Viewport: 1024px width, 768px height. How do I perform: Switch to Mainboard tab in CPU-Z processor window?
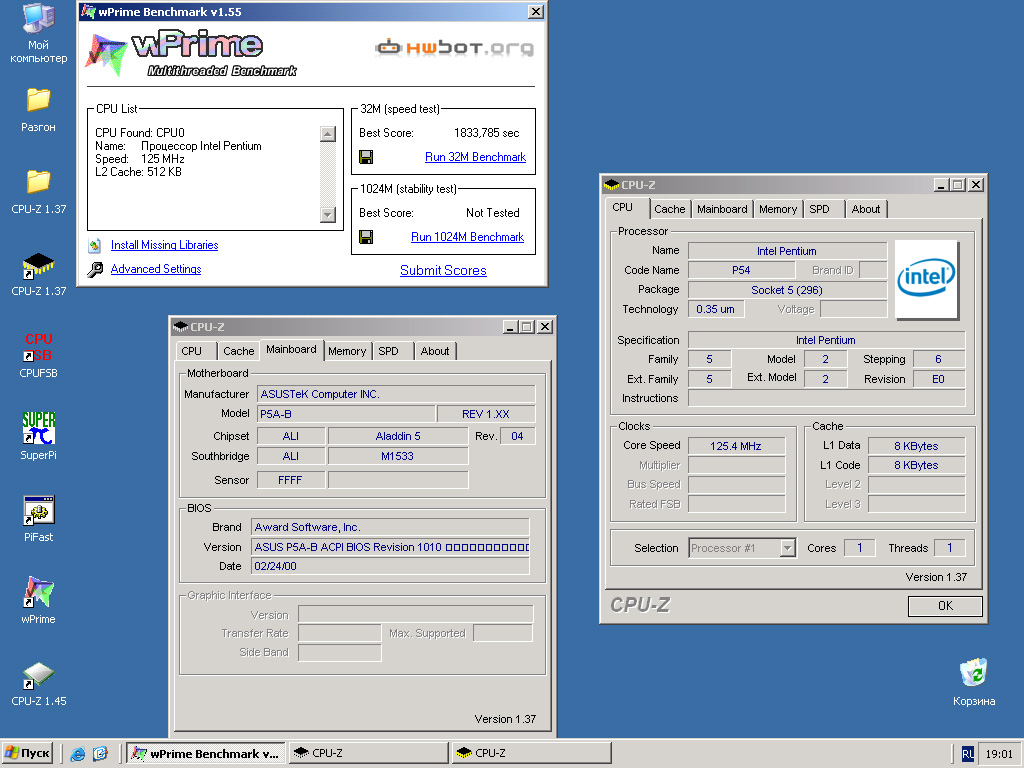(x=722, y=209)
